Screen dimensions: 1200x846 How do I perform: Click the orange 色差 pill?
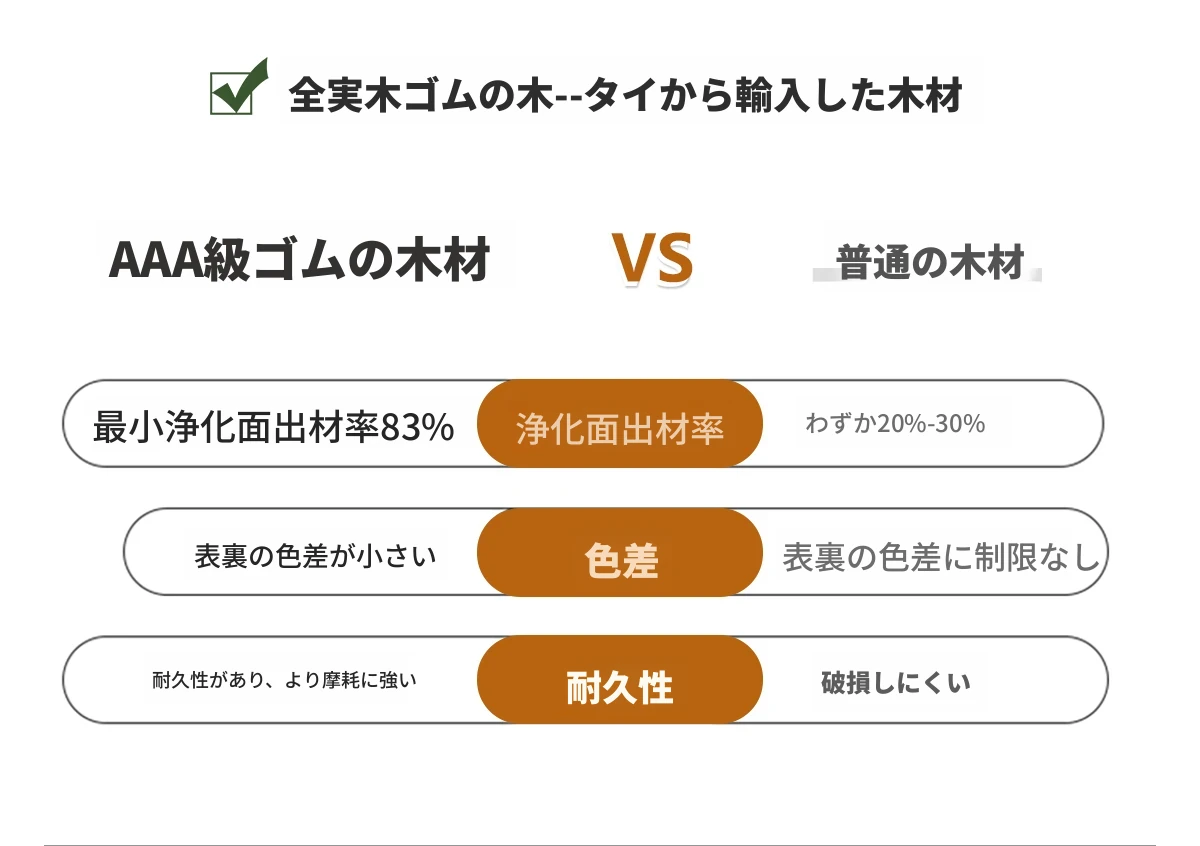pos(620,553)
